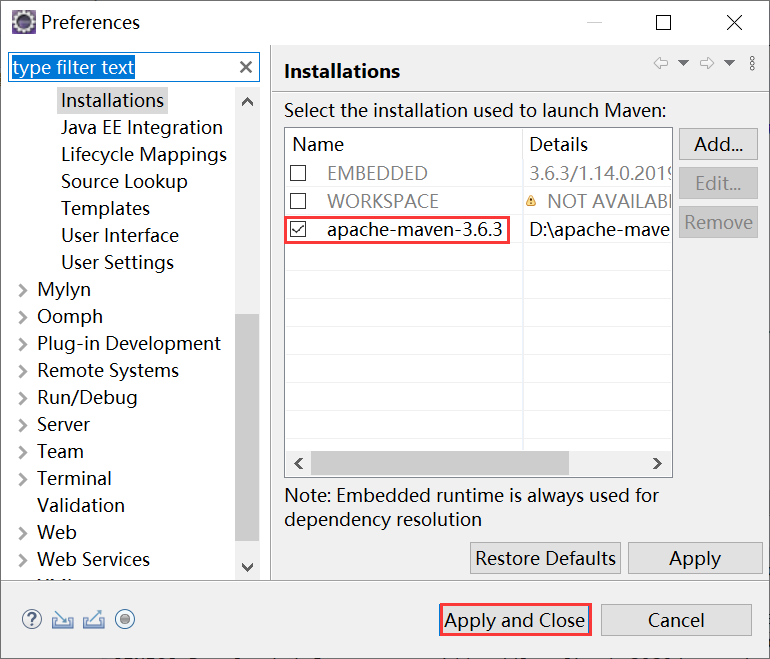Click the Cancel button
This screenshot has width=770, height=659.
pyautogui.click(x=676, y=620)
